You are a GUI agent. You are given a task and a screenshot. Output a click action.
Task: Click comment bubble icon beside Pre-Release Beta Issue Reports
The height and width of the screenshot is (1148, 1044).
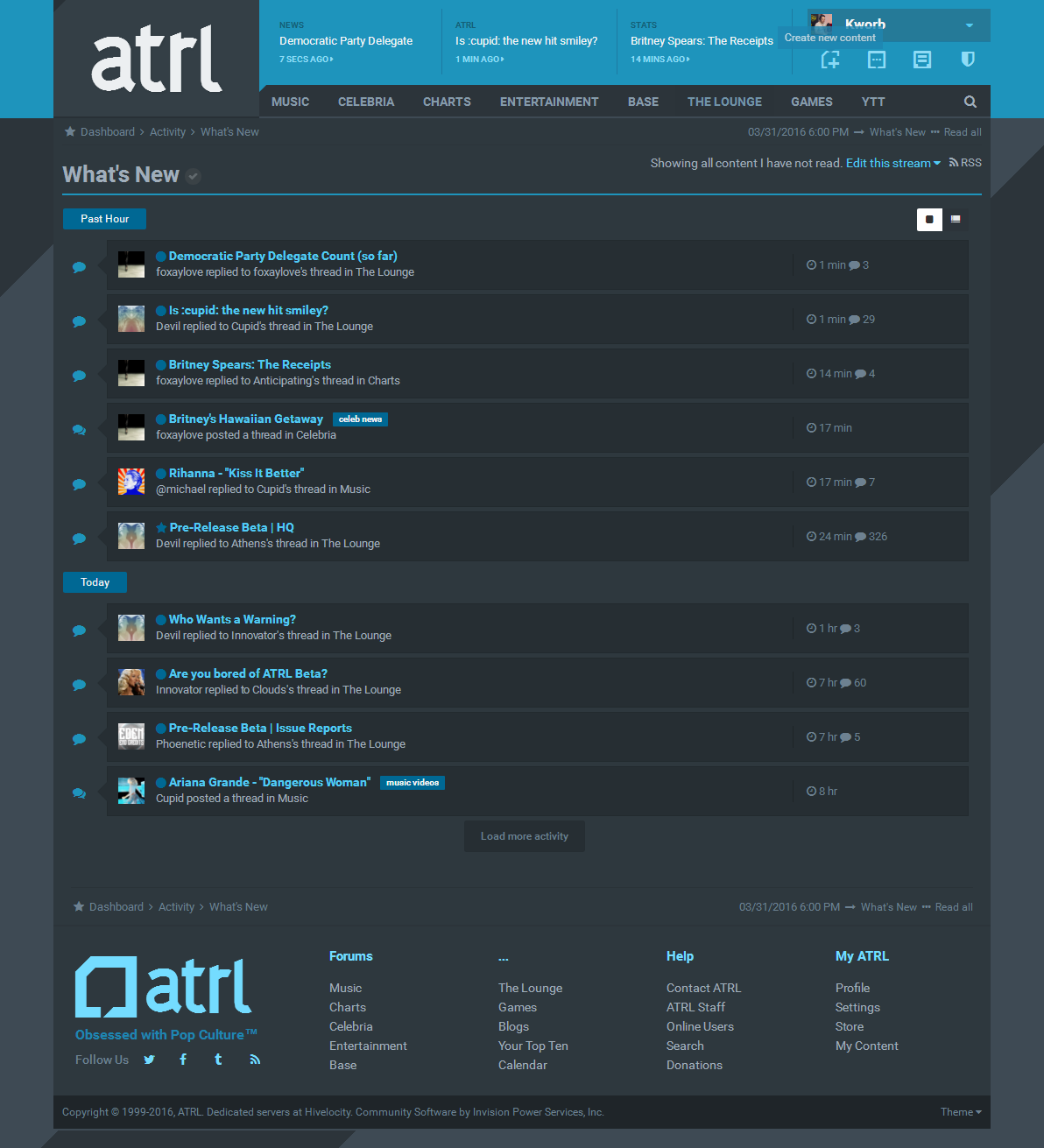[79, 739]
